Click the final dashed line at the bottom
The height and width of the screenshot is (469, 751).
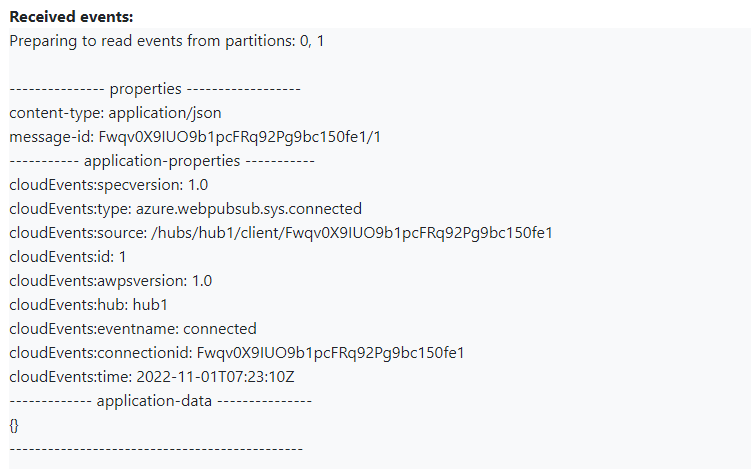[x=155, y=449]
